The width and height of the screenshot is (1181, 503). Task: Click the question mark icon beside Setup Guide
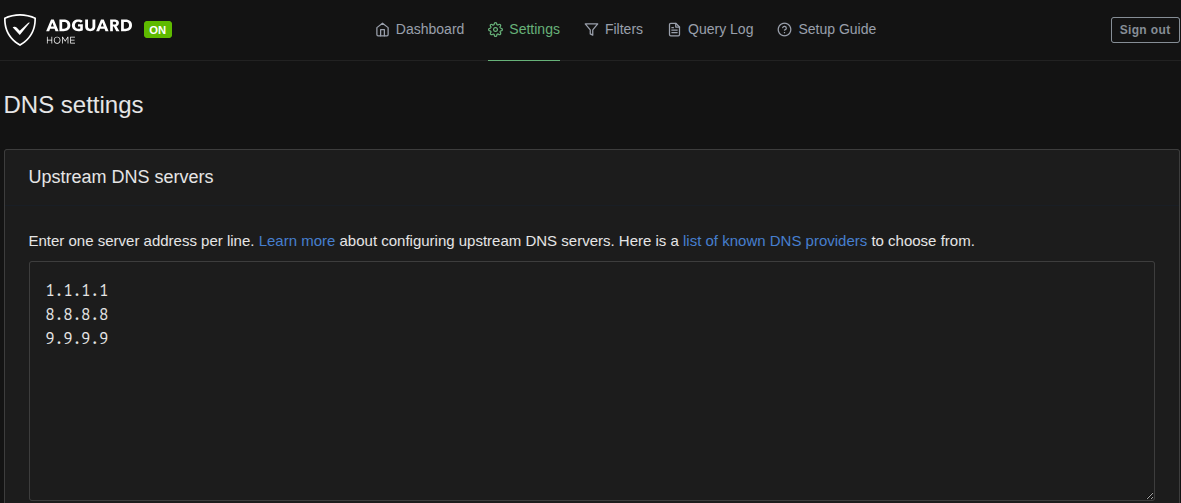[784, 30]
